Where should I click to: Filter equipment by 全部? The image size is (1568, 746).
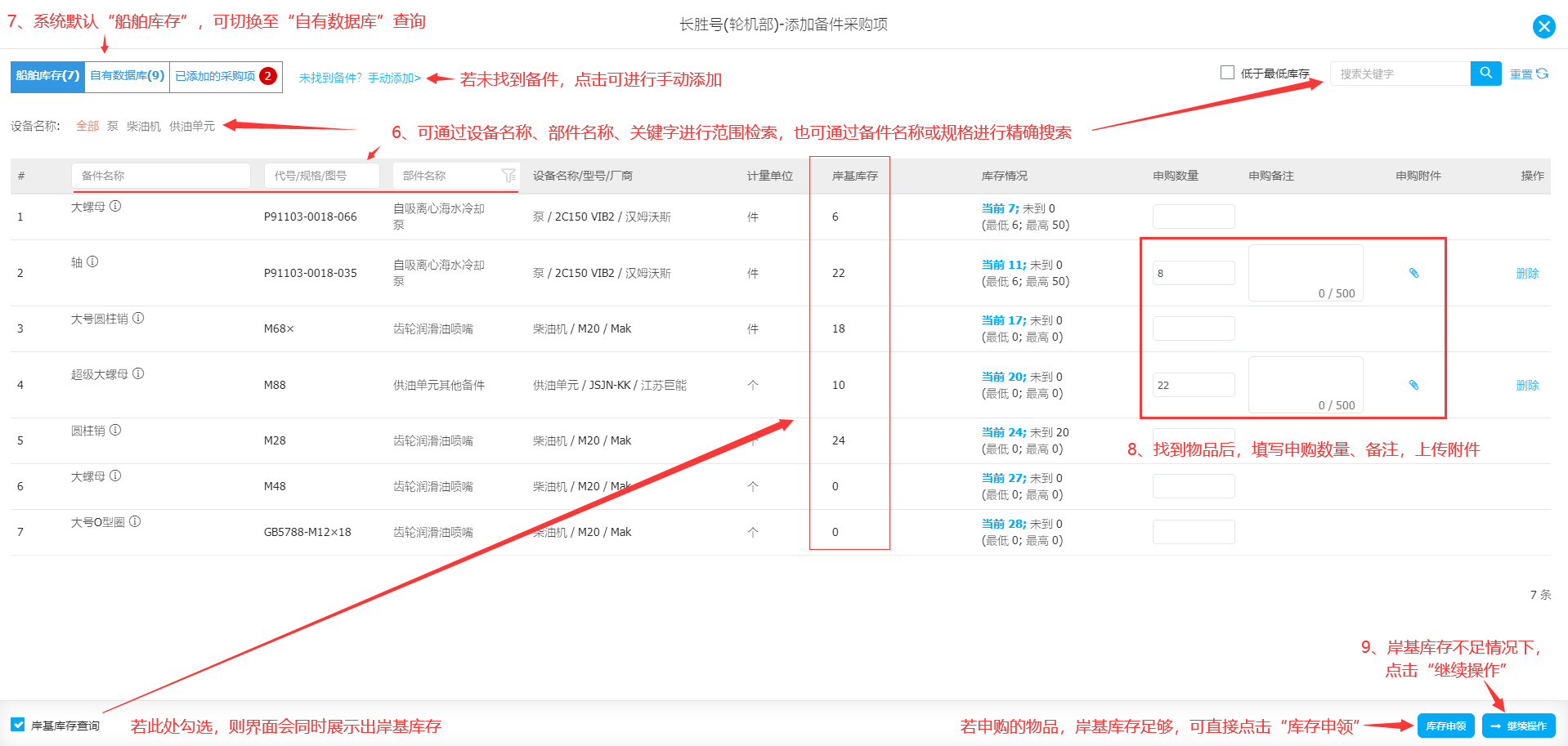(x=87, y=126)
